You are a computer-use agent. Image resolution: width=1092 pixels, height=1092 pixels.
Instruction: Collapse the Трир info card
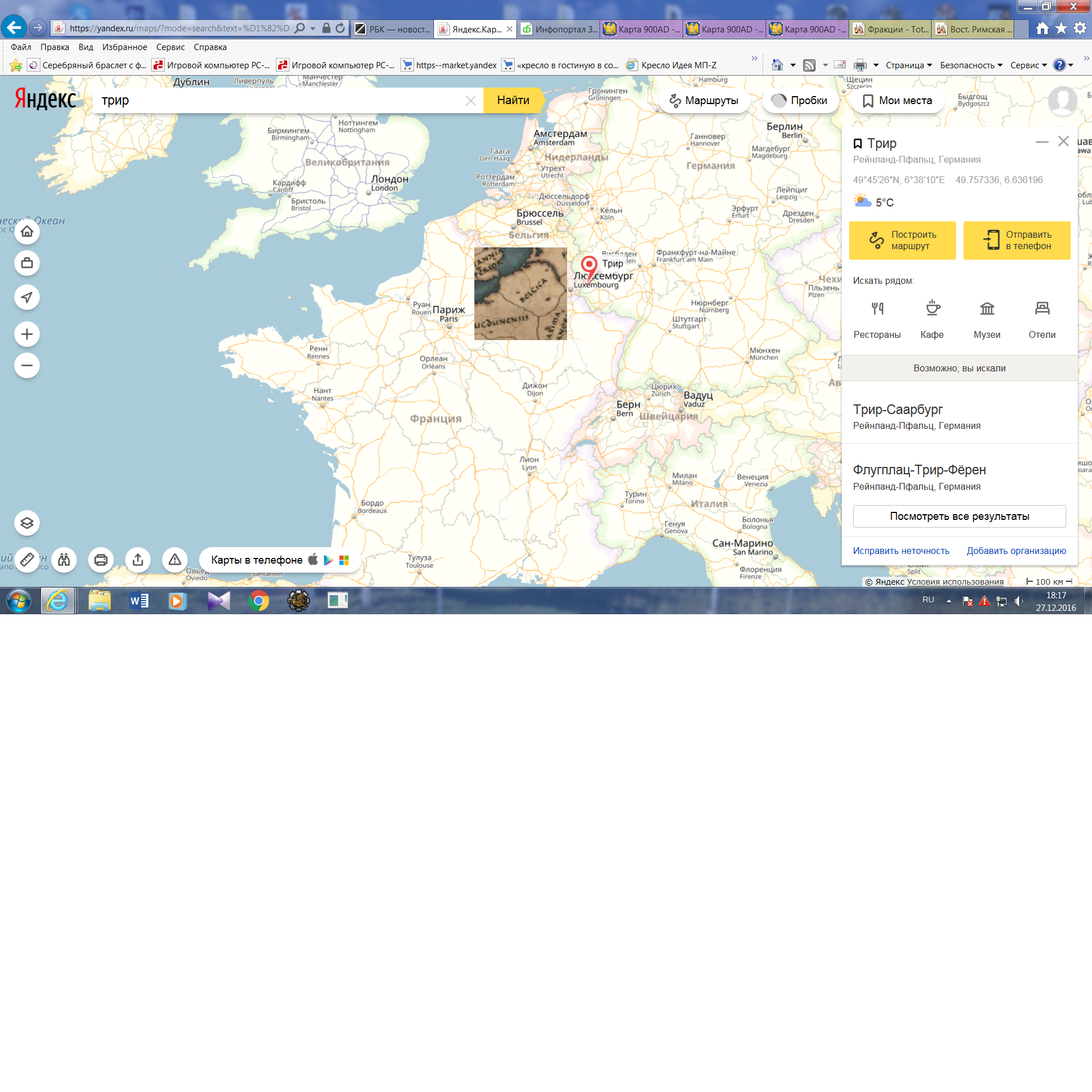click(x=1041, y=142)
